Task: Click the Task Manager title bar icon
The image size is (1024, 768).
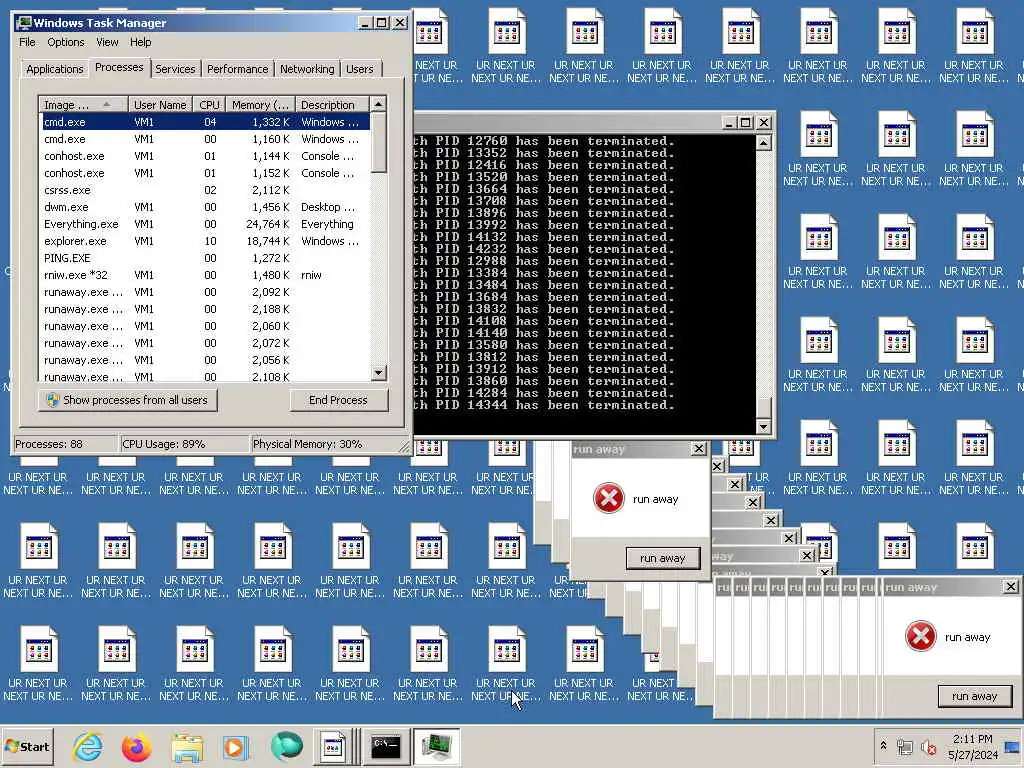Action: click(24, 23)
